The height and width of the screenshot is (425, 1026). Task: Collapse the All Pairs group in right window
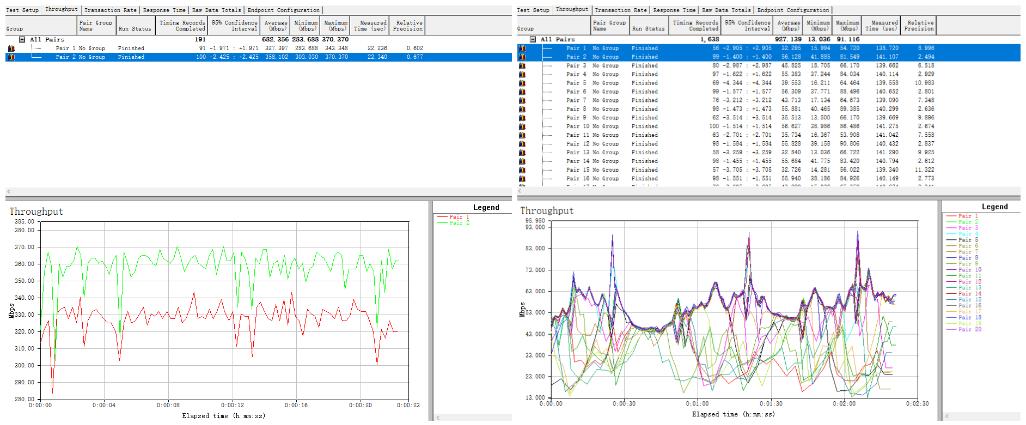tap(533, 39)
